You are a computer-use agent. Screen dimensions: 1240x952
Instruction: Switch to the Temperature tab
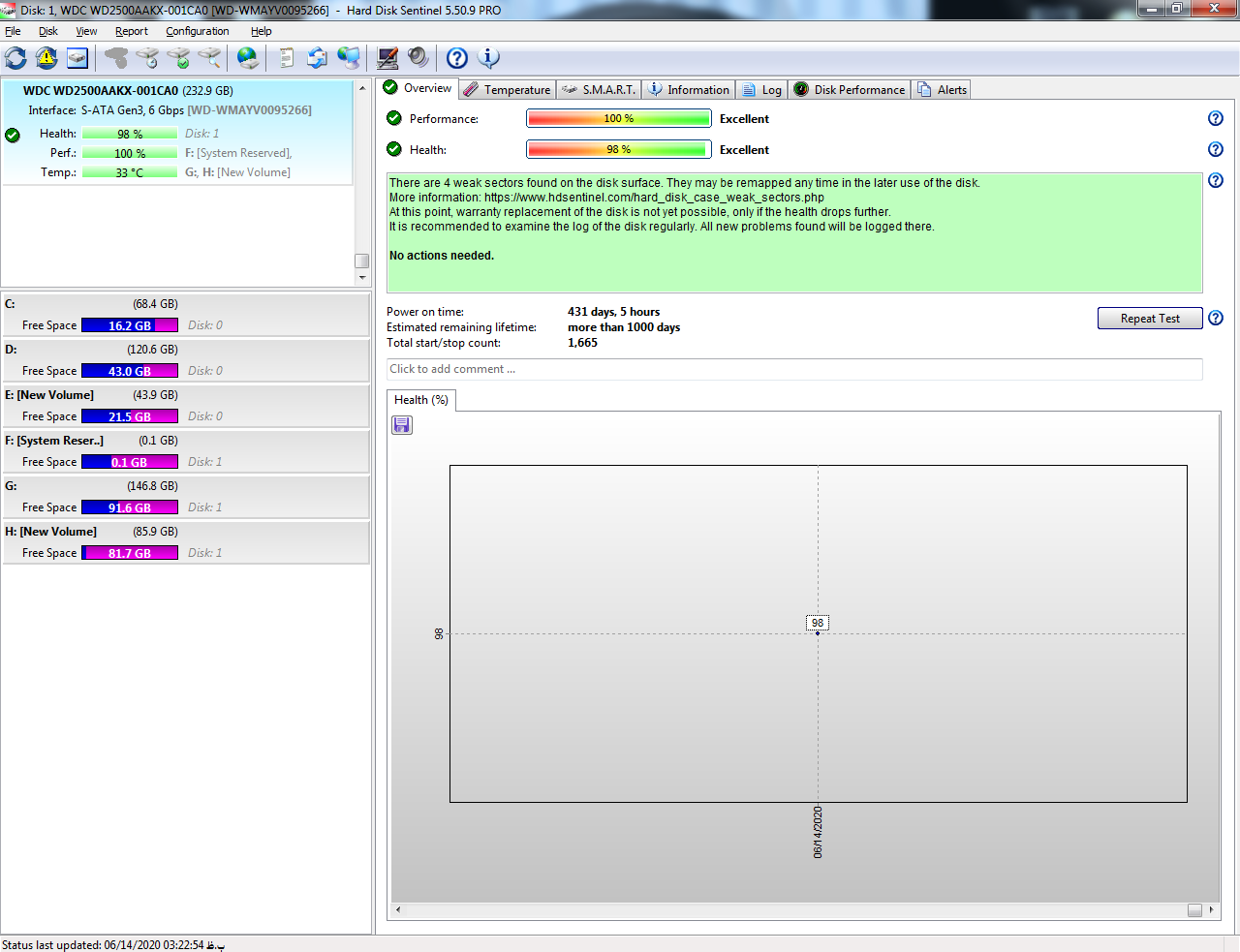pos(508,89)
